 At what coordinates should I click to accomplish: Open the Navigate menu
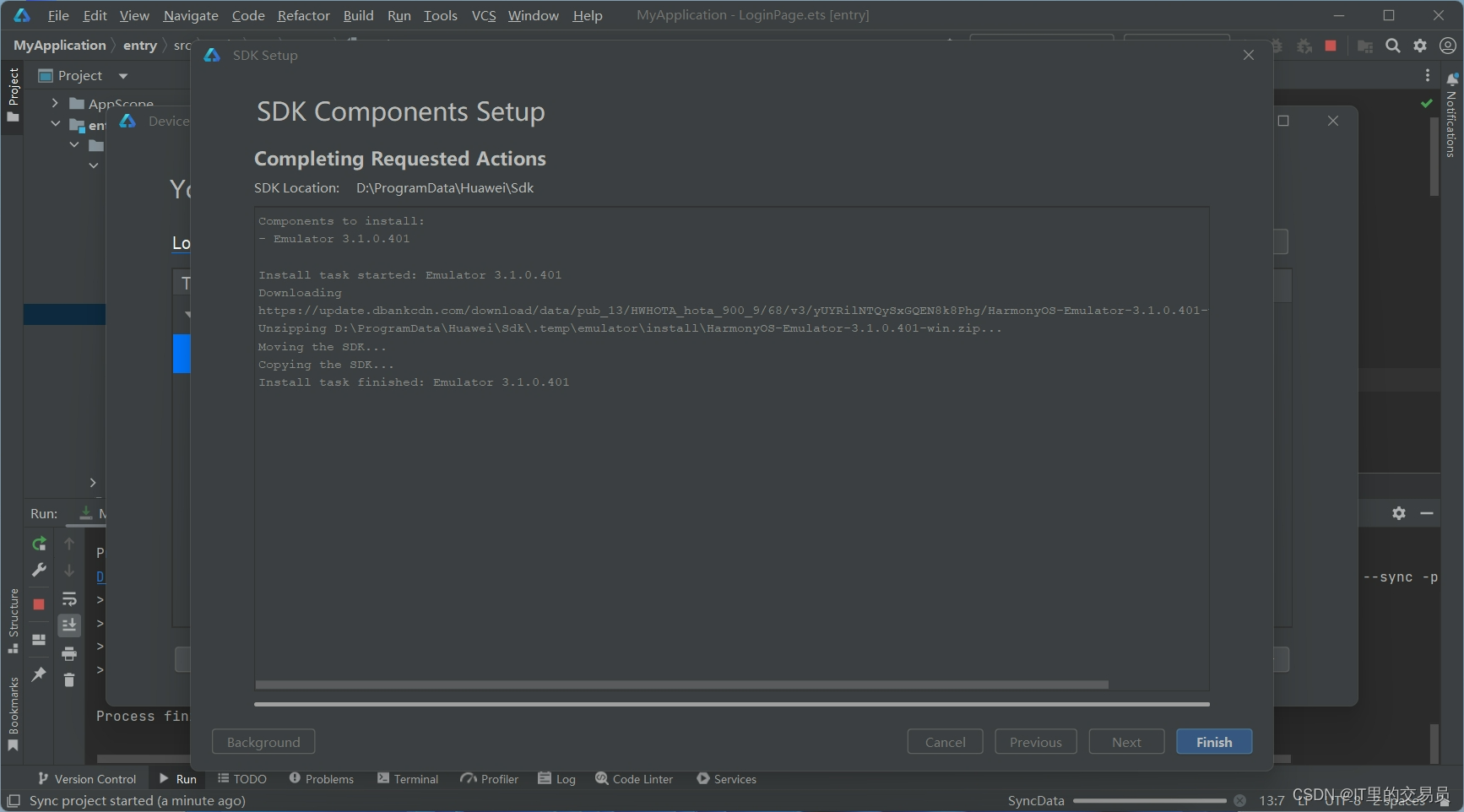[x=191, y=15]
